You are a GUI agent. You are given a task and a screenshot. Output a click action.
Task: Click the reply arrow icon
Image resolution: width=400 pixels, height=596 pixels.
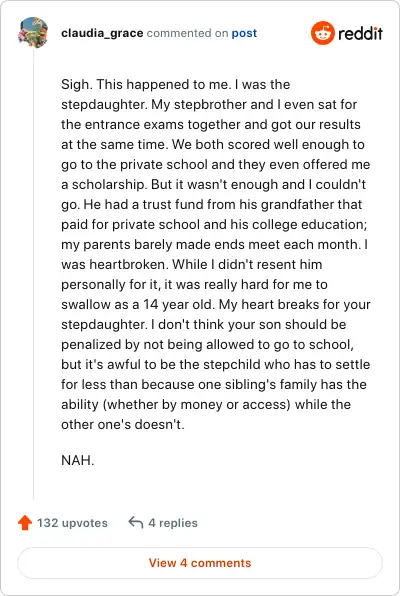[136, 522]
